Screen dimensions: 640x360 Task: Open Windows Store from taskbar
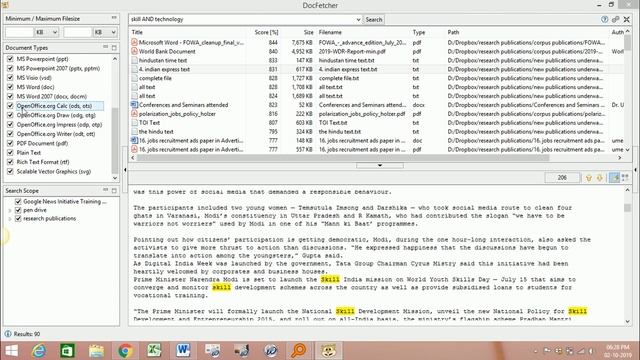[x=67, y=351]
